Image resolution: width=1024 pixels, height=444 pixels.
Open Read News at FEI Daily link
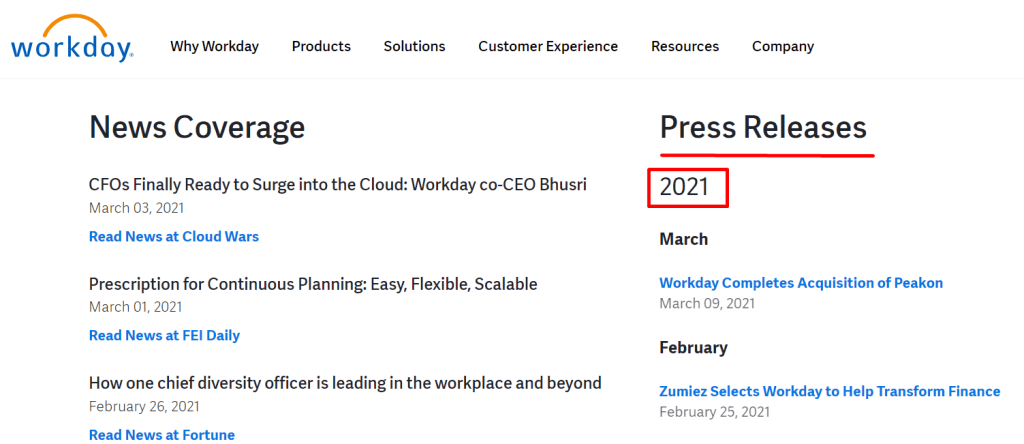[x=165, y=336]
